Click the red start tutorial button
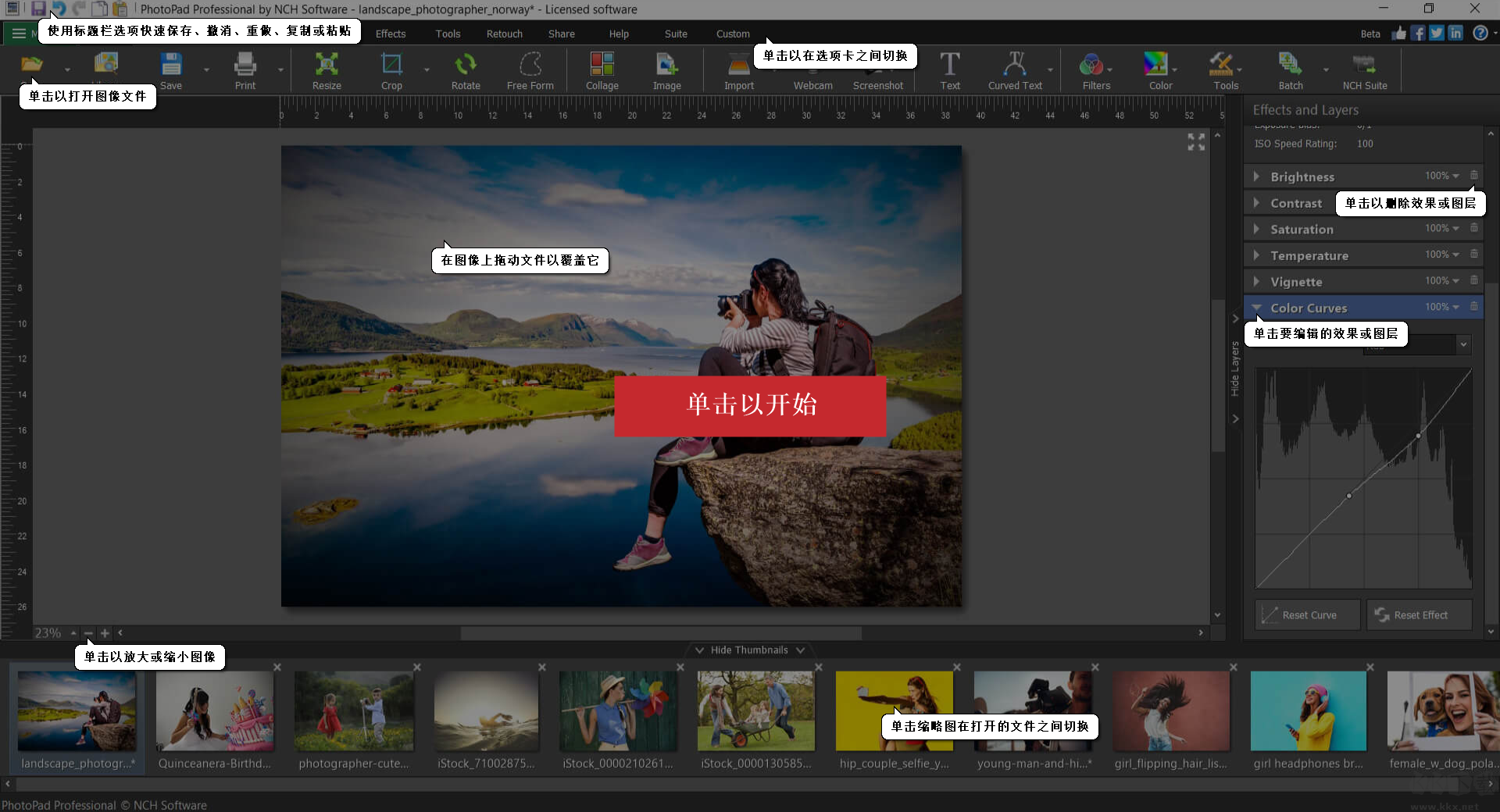 point(750,405)
